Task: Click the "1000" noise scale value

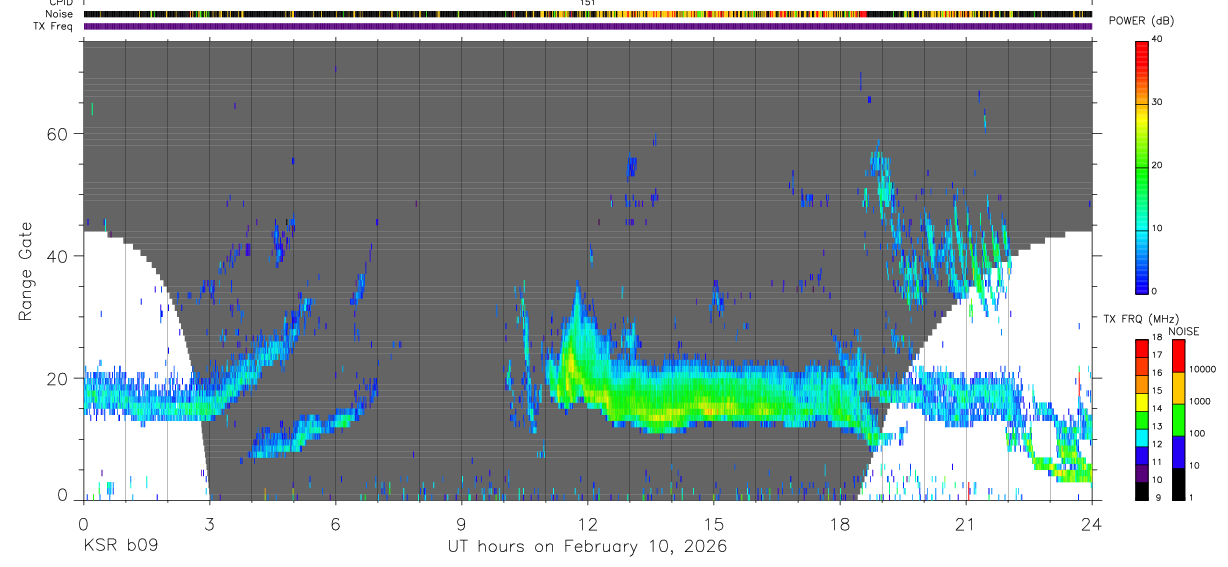Action: tap(1198, 401)
